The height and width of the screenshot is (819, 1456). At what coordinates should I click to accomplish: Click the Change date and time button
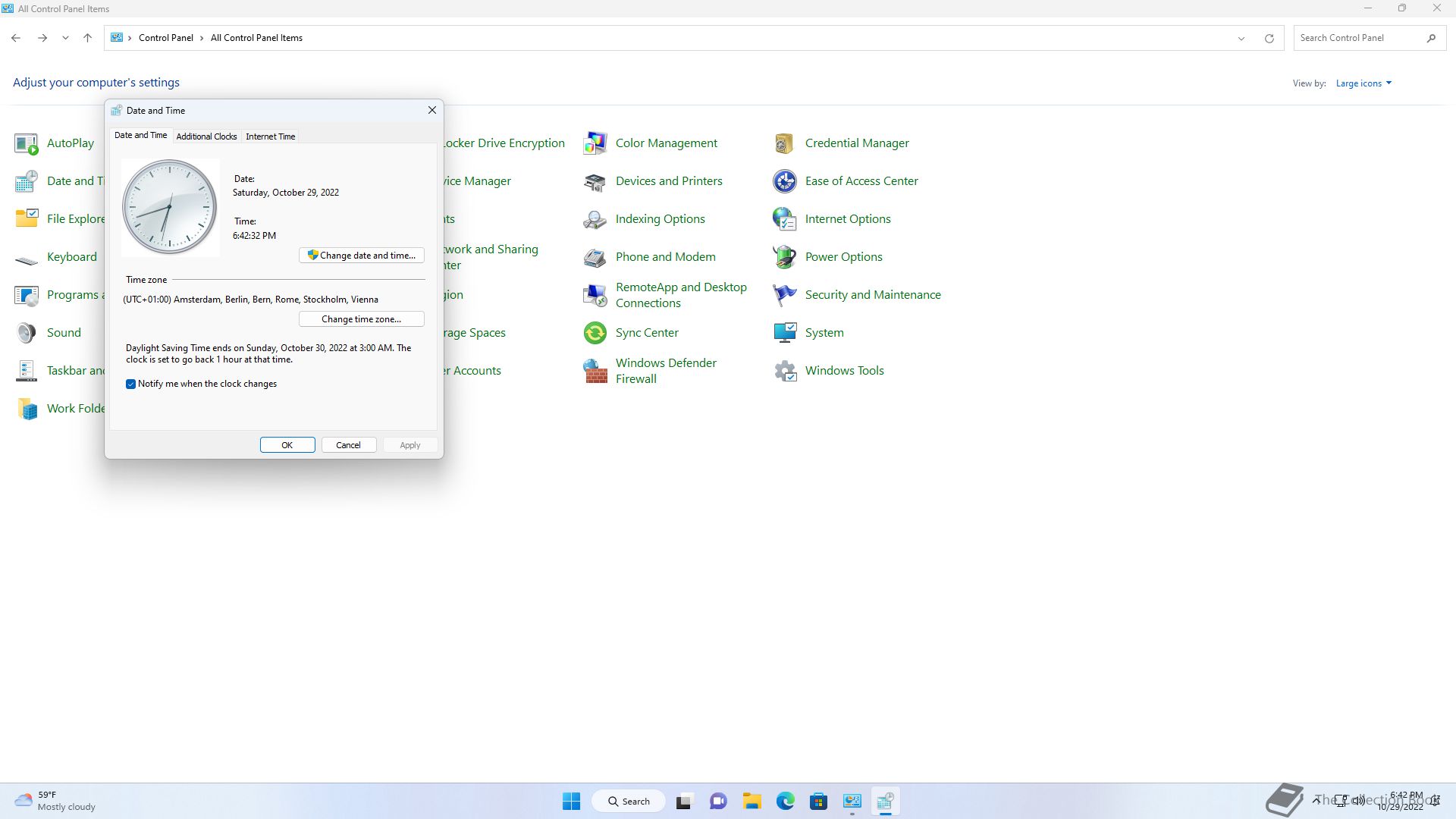pyautogui.click(x=362, y=256)
